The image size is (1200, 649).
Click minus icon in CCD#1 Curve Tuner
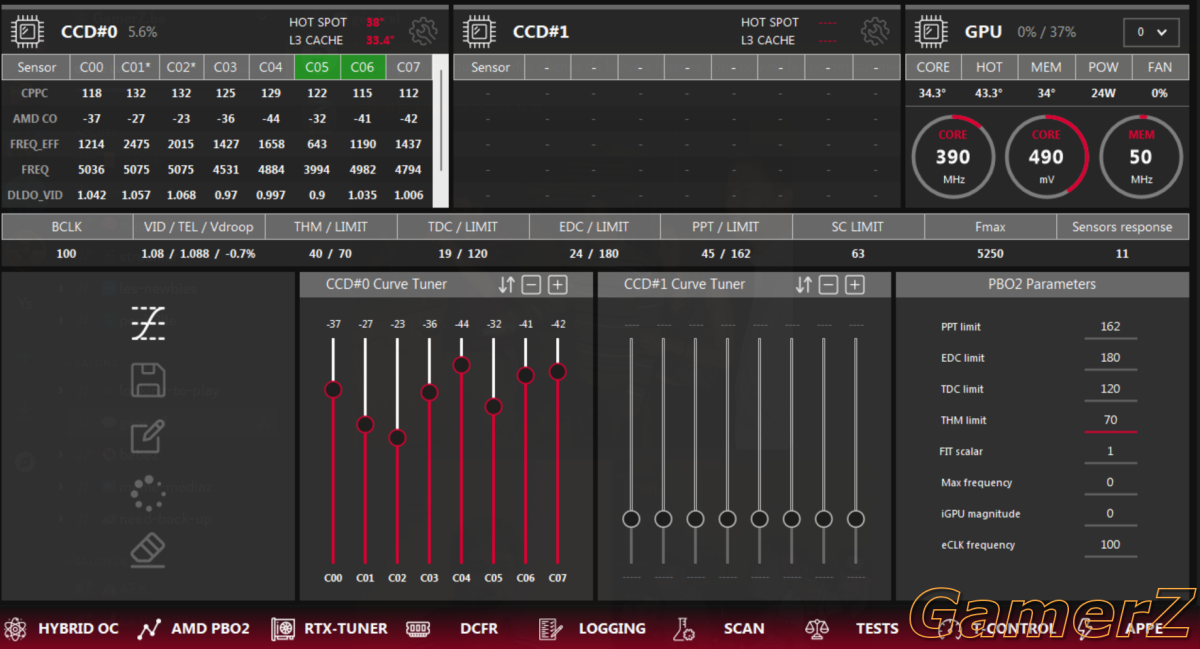(828, 285)
